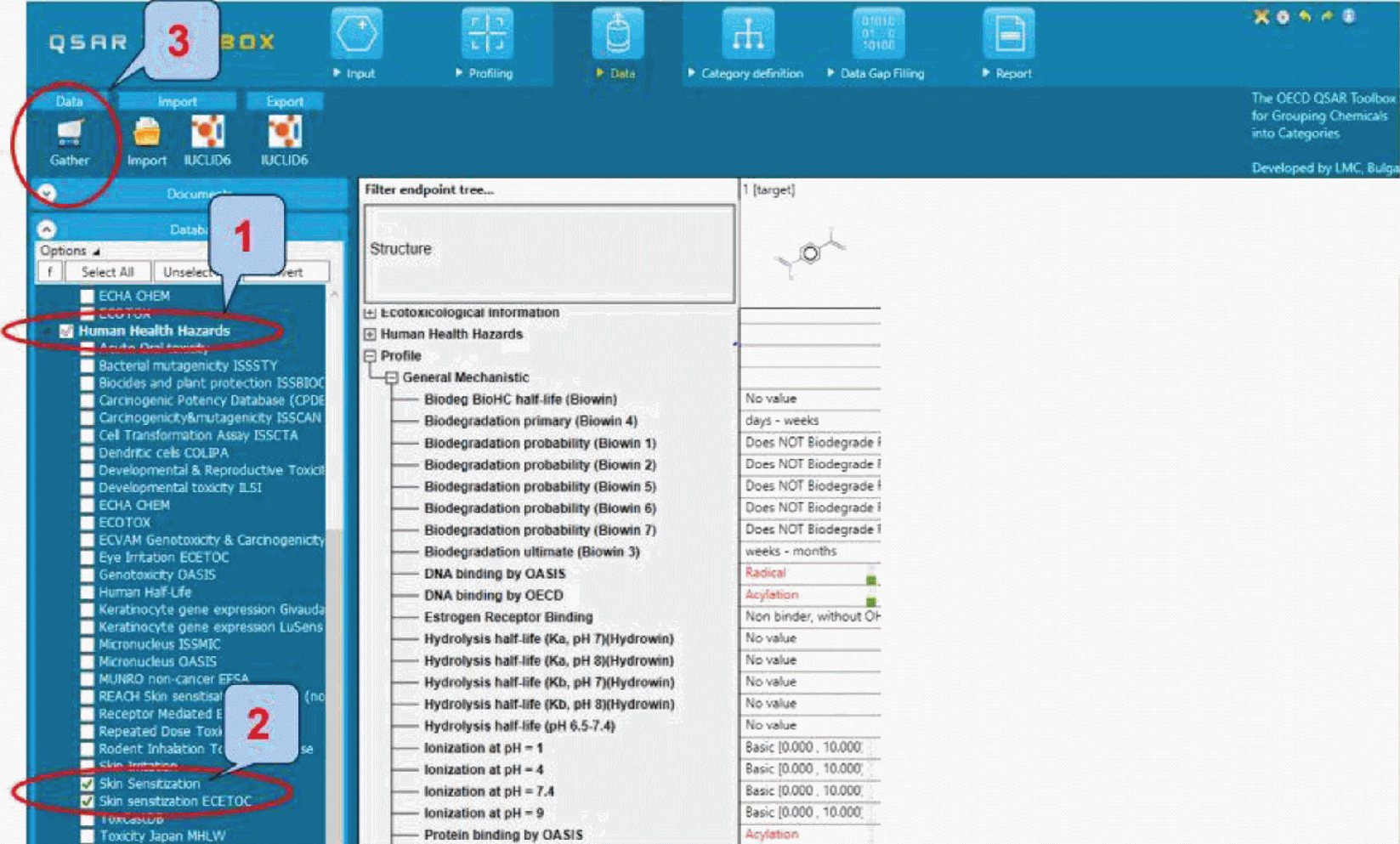Select the target structure thumbnail

[x=810, y=254]
